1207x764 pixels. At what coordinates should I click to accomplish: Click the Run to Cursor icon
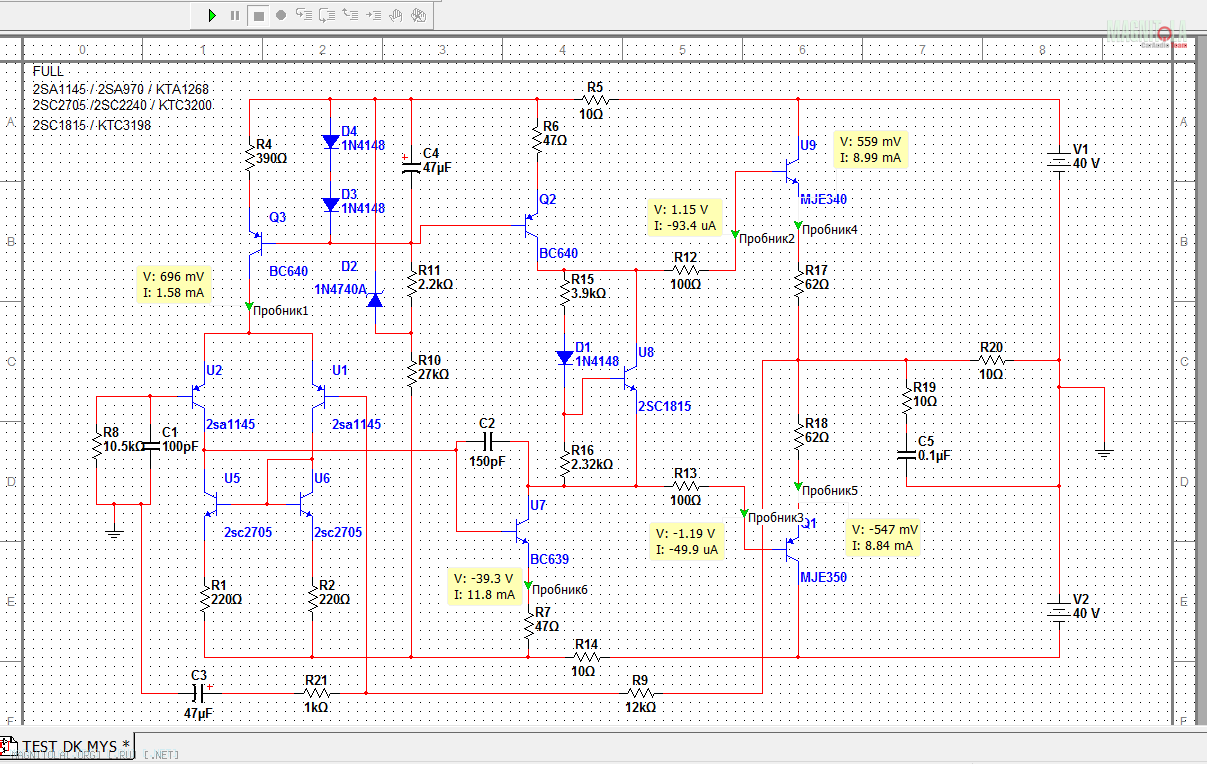click(x=373, y=15)
